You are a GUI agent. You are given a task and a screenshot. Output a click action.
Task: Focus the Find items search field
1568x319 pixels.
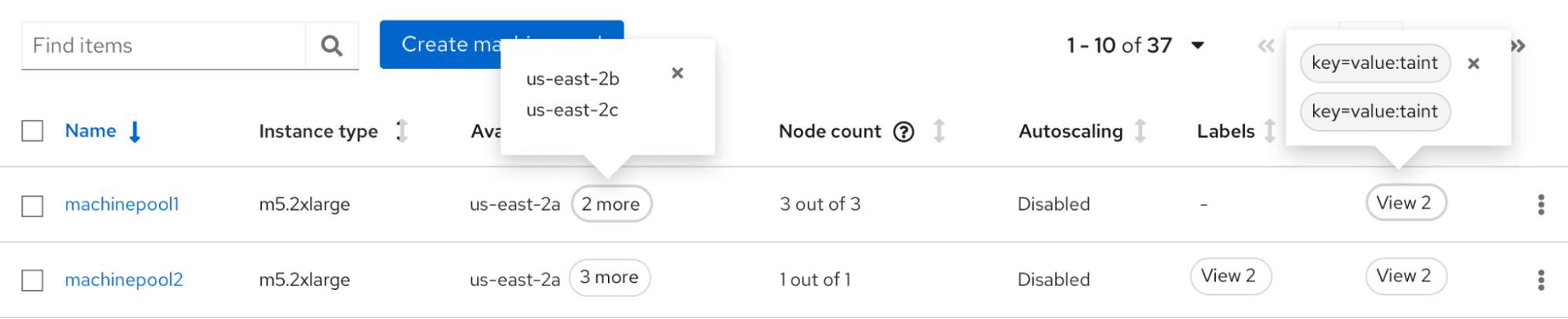point(163,46)
